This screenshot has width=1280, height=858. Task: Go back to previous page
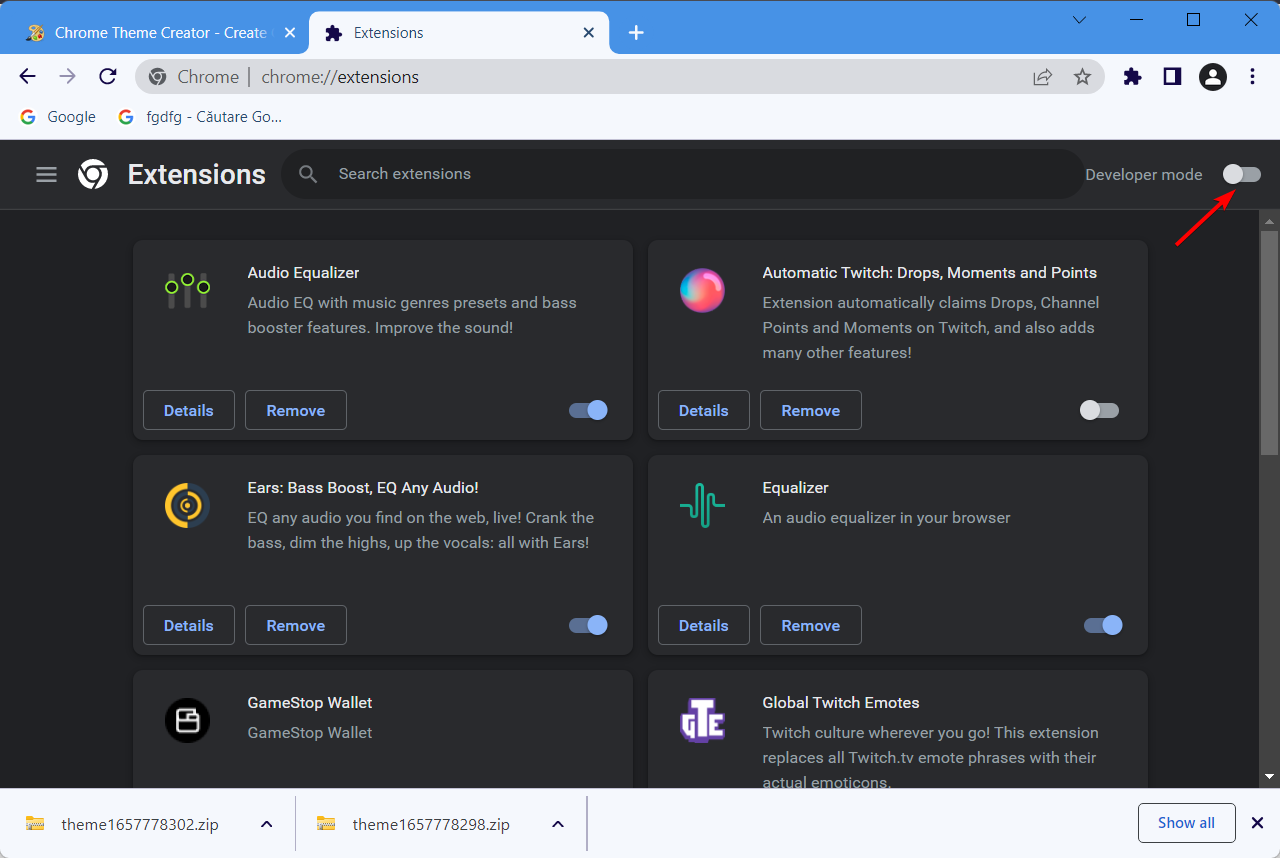(x=27, y=77)
